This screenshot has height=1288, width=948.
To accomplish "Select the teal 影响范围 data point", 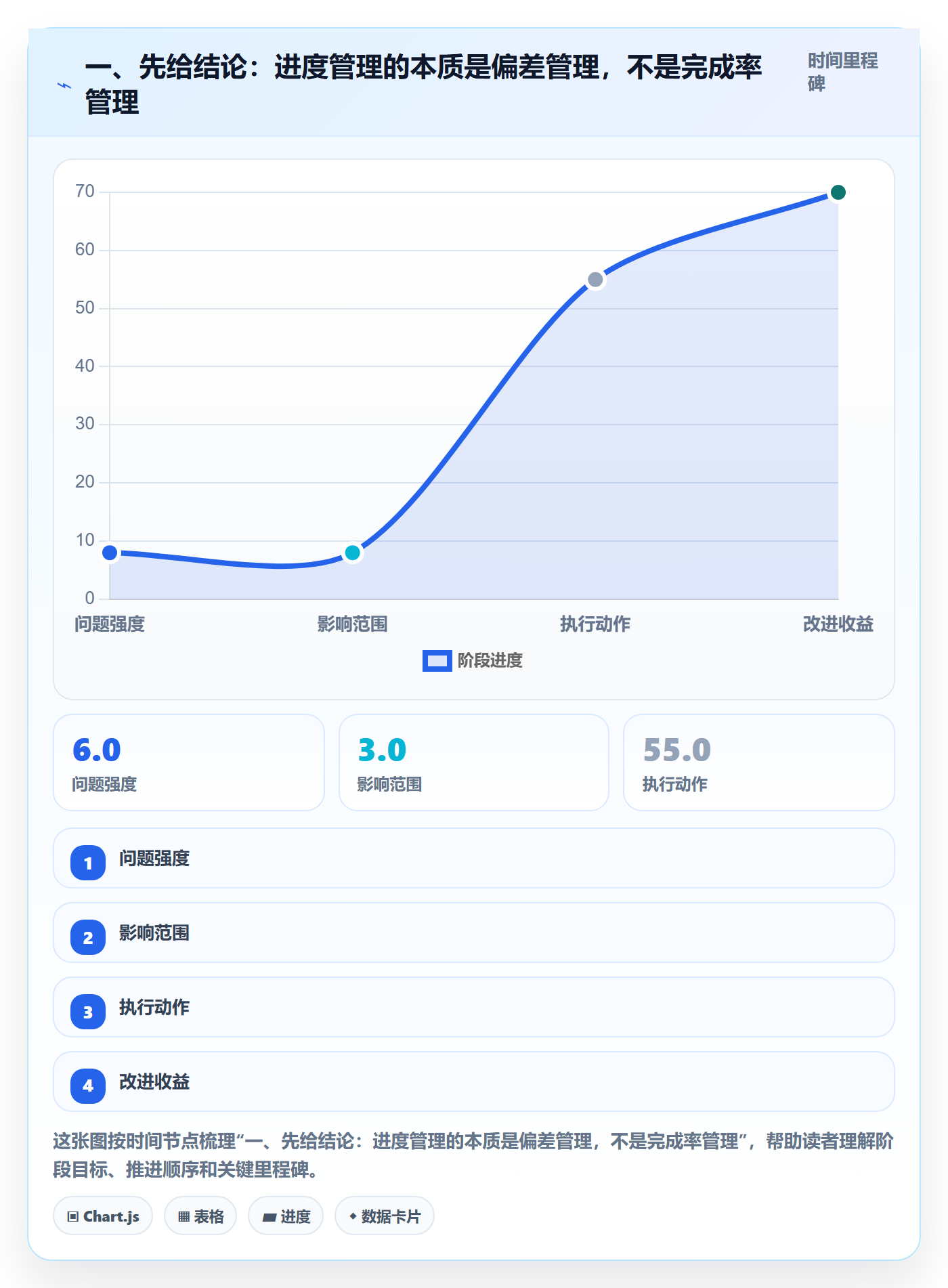I will [352, 553].
